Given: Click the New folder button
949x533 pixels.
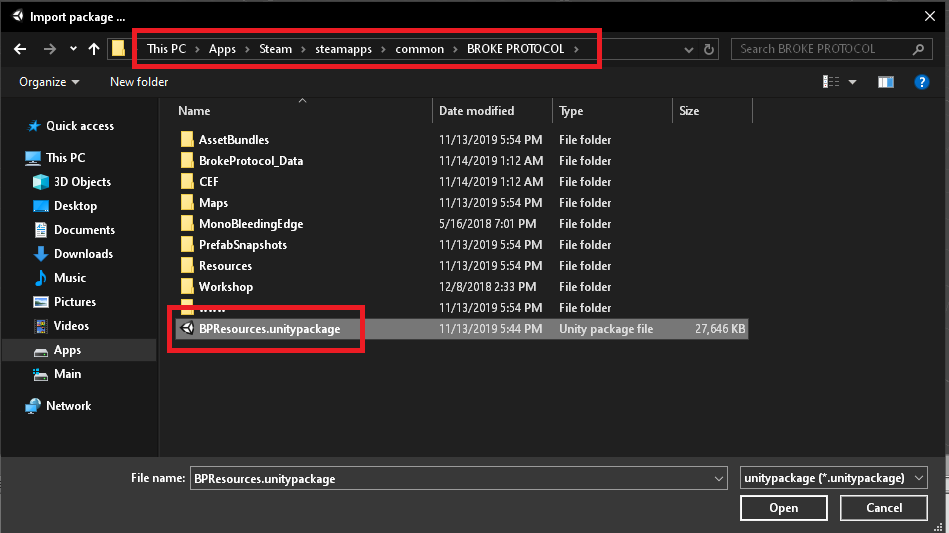Looking at the screenshot, I should click(139, 82).
